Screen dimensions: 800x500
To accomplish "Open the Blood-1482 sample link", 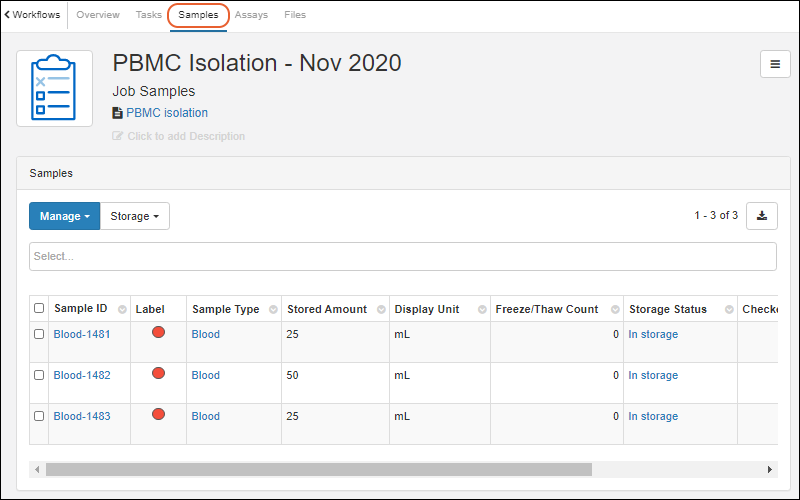I will click(82, 376).
